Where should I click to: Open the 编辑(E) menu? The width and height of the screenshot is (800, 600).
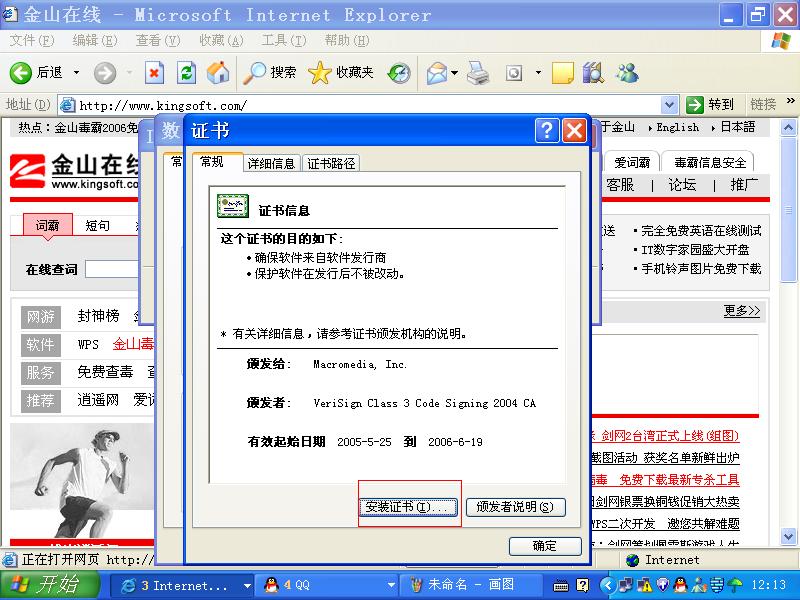point(95,40)
